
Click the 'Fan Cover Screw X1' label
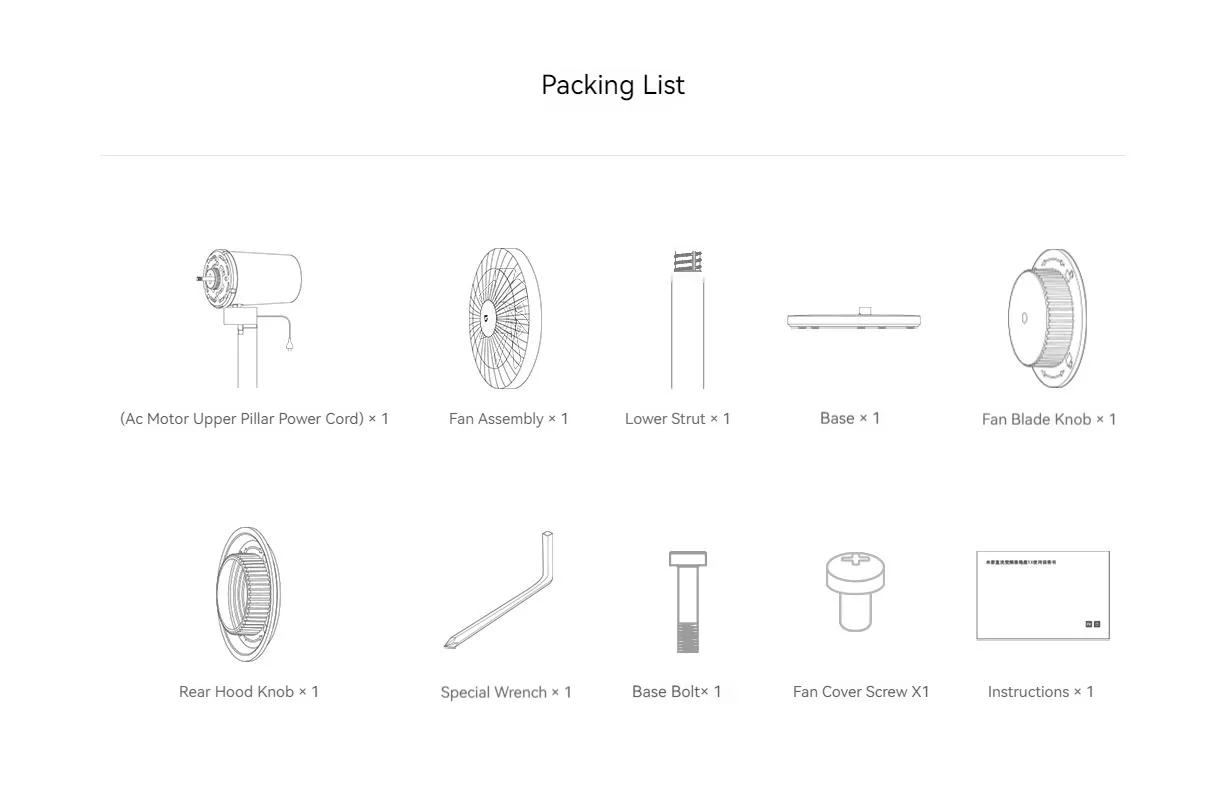point(861,691)
